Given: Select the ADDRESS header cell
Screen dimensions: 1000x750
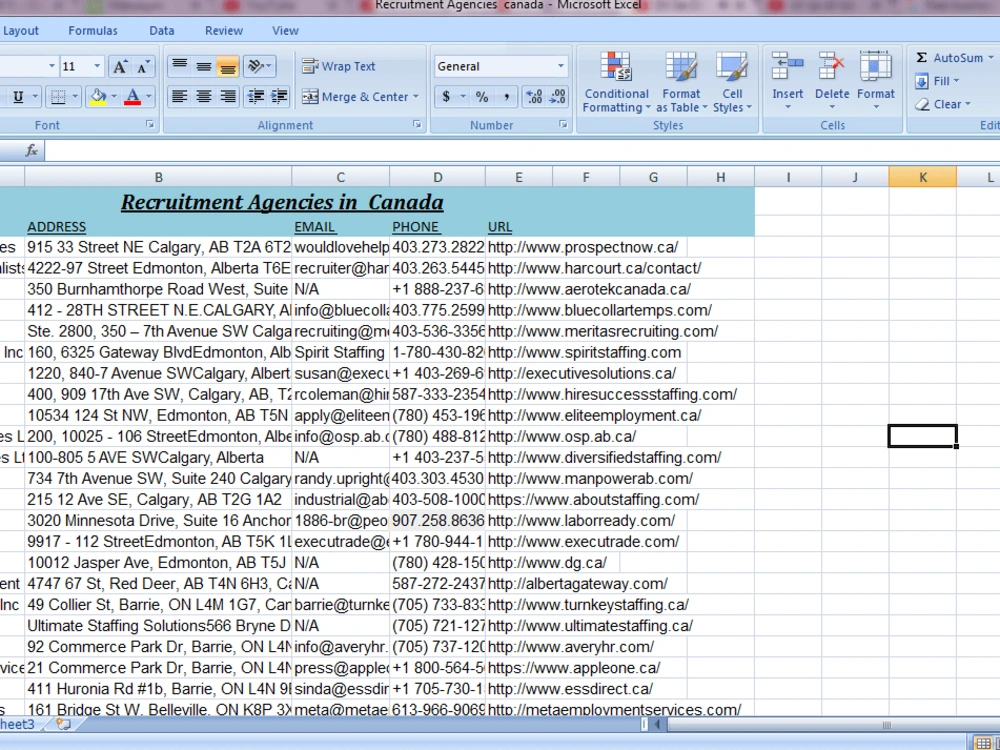Looking at the screenshot, I should pos(158,226).
